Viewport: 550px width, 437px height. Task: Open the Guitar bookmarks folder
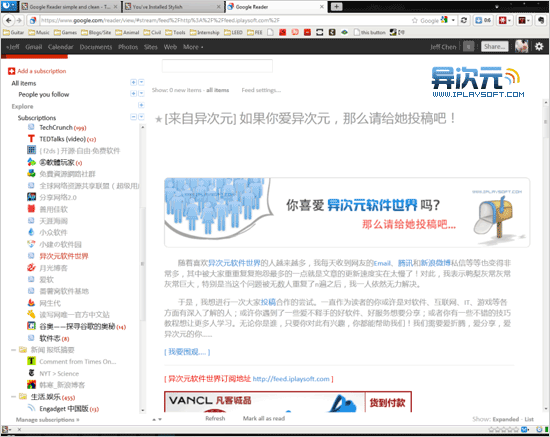[x=14, y=32]
